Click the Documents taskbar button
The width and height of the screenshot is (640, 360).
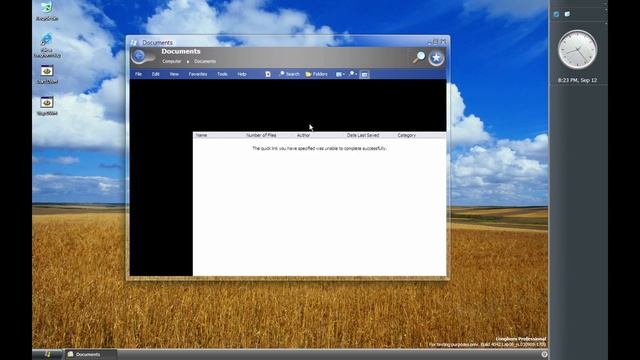pos(90,354)
